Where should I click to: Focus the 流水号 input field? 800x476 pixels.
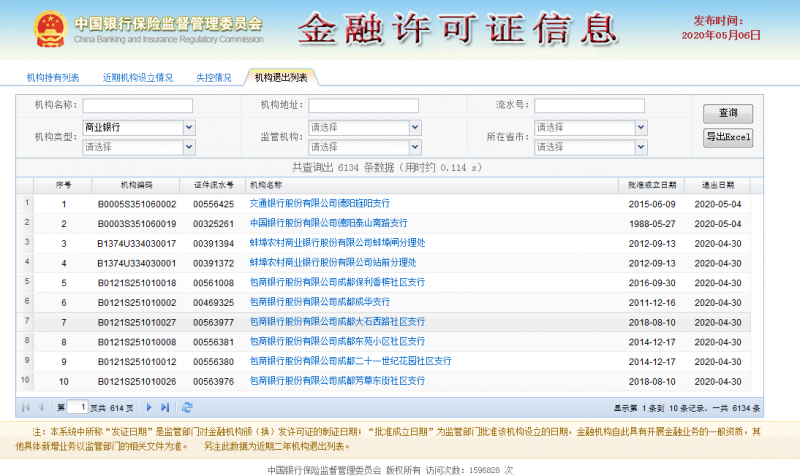589,106
